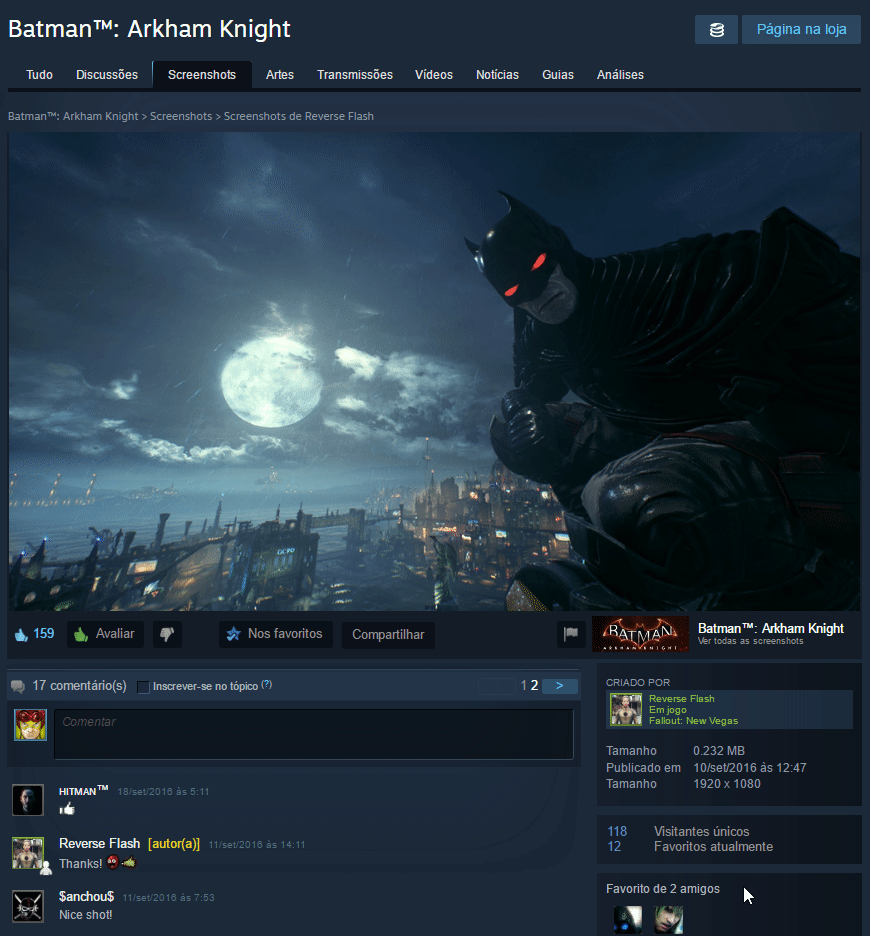
Task: Click the blue thumbs-up count icon showing 159
Action: (21, 634)
